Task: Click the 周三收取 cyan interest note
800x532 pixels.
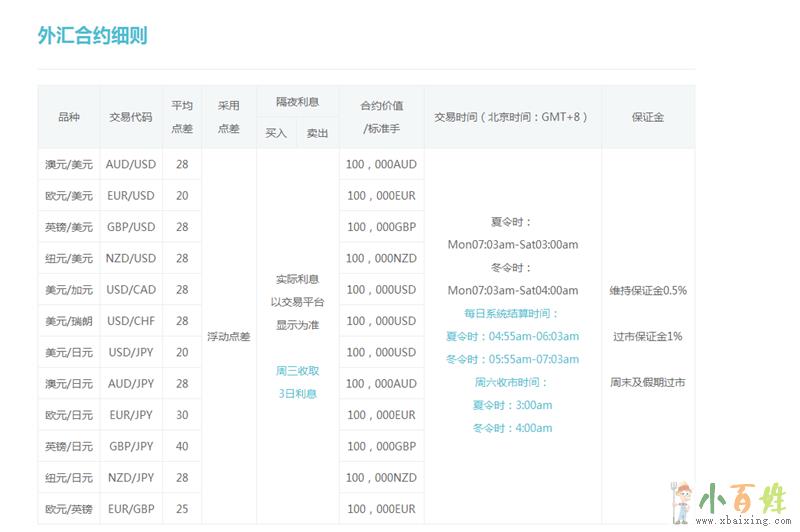Action: pos(297,371)
